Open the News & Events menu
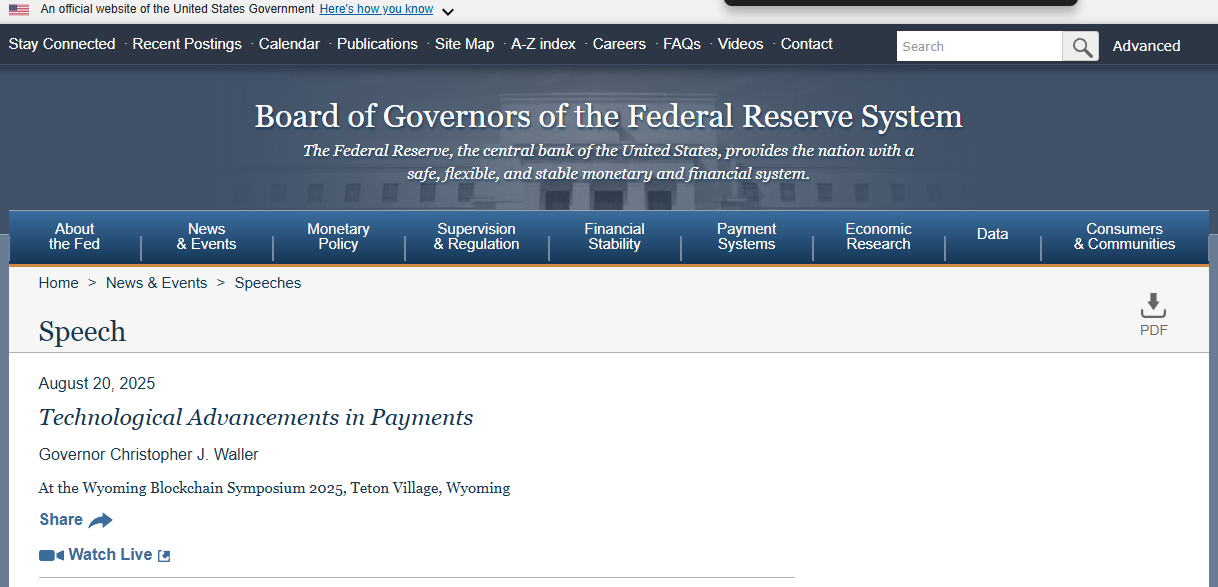This screenshot has height=587, width=1218. 207,237
